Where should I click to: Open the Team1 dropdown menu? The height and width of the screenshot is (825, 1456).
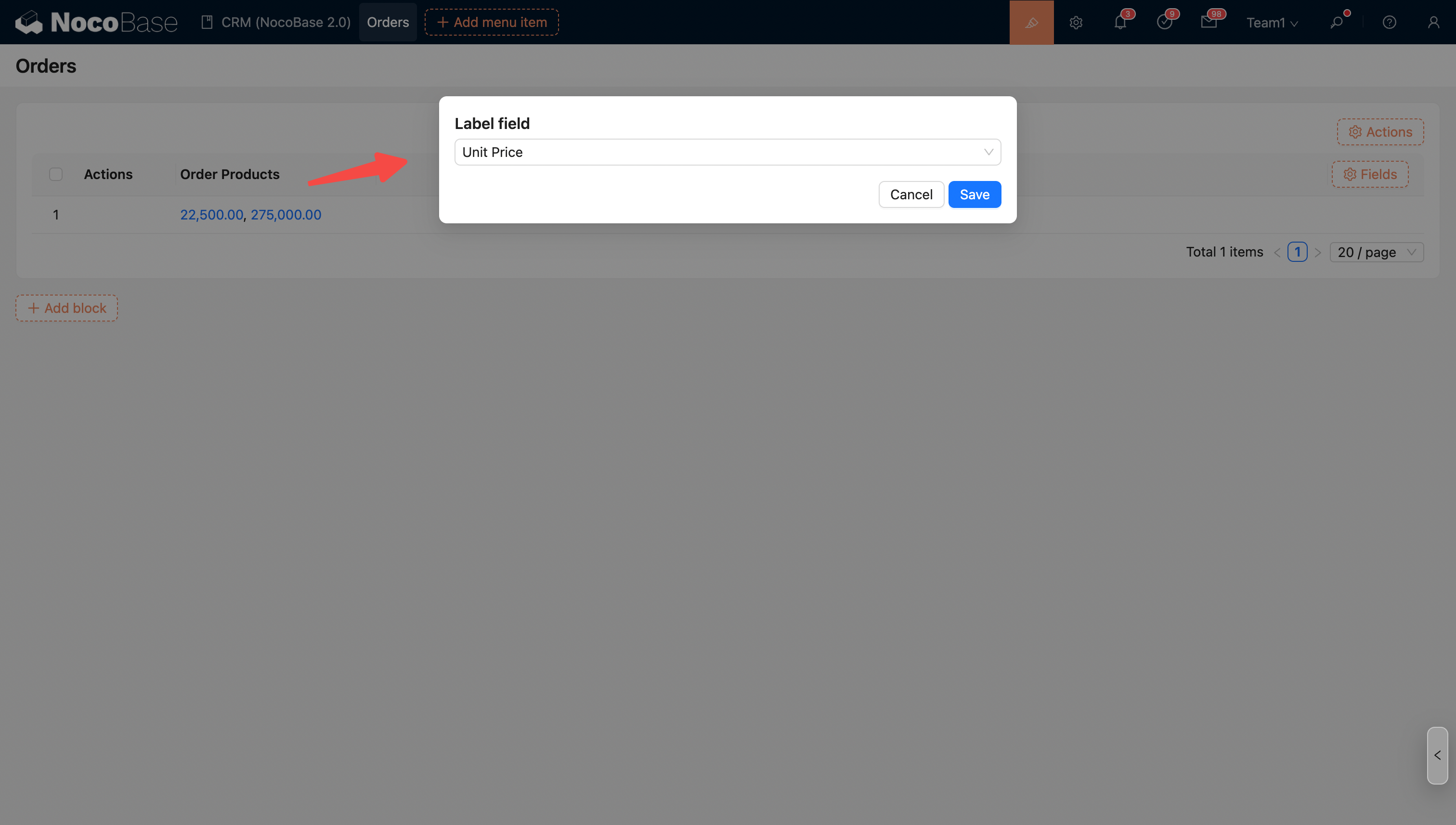(x=1272, y=23)
